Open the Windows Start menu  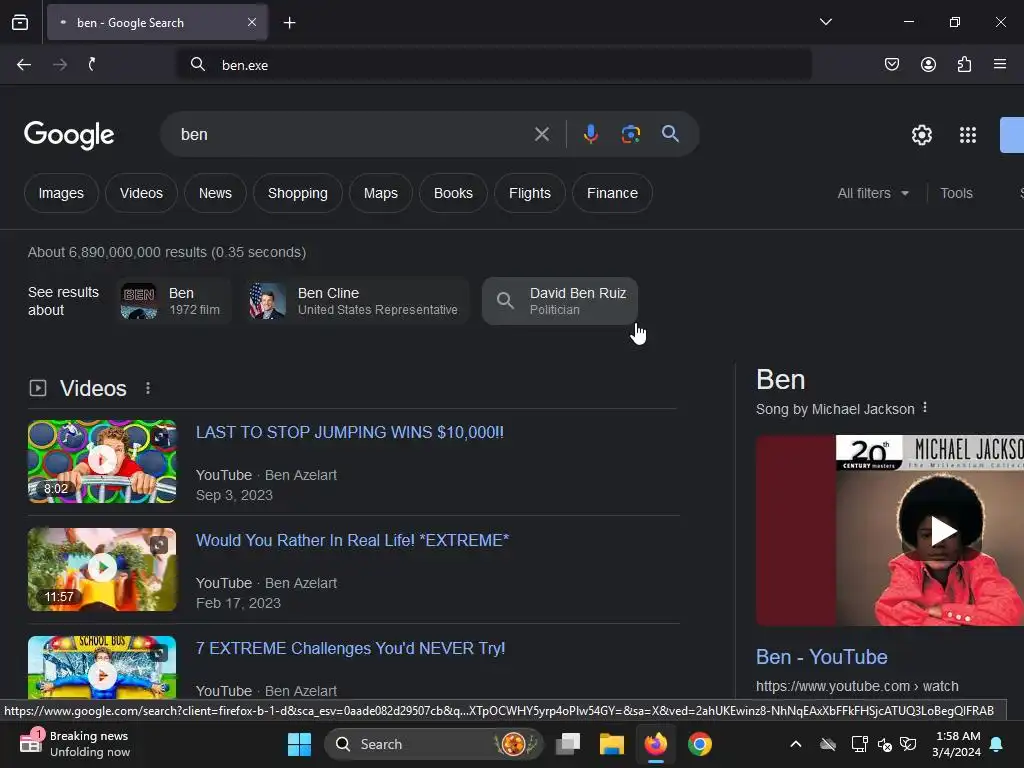pyautogui.click(x=299, y=744)
